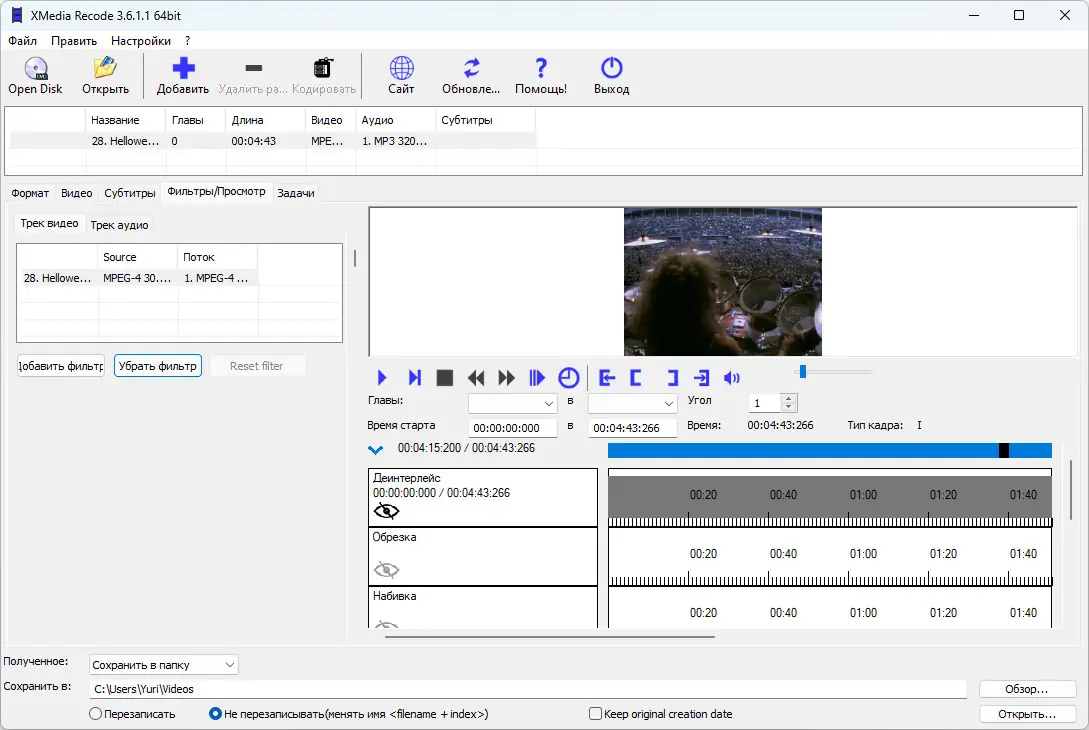Collapse the timeline using the blue chevron
The image size is (1089, 730).
coord(376,450)
